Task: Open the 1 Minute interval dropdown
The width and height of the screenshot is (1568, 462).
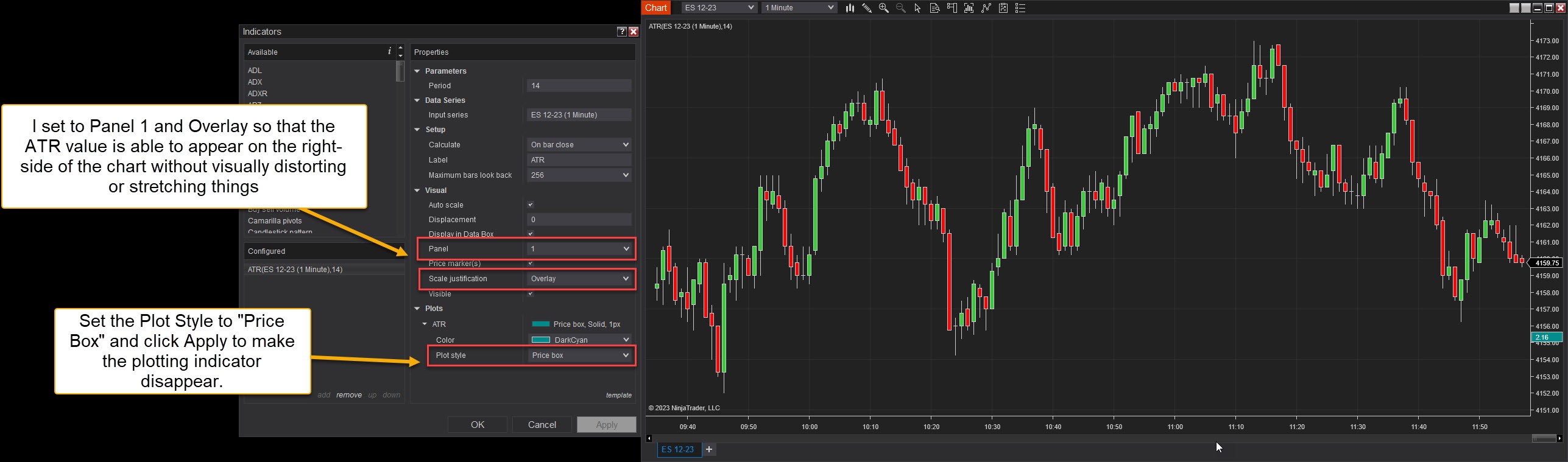Action: tap(799, 8)
